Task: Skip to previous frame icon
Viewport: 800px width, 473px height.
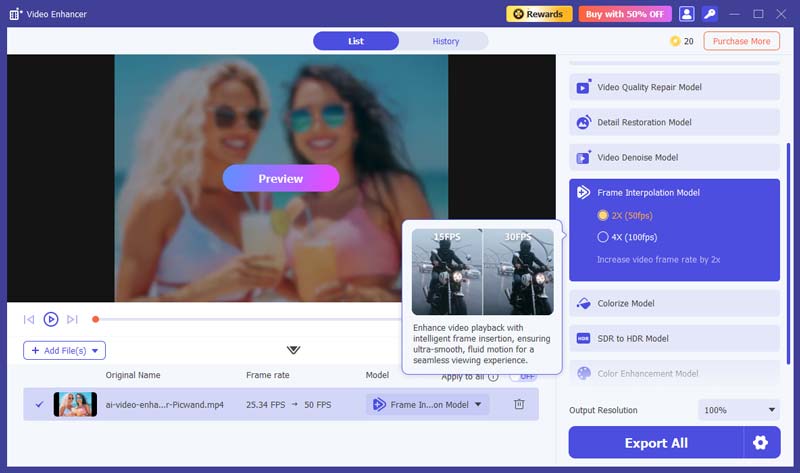Action: [x=29, y=319]
